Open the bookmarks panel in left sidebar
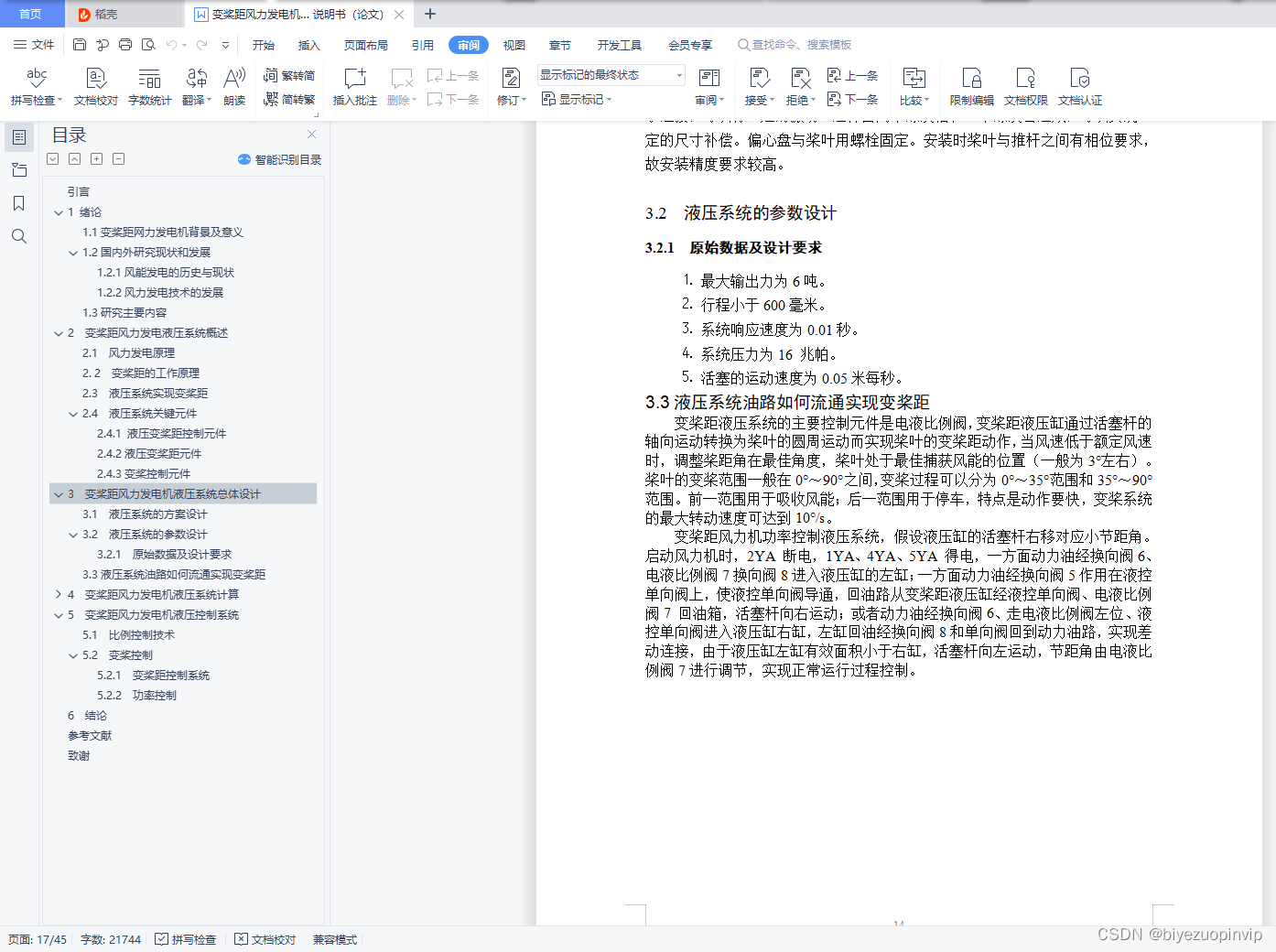The image size is (1276, 952). 18,203
